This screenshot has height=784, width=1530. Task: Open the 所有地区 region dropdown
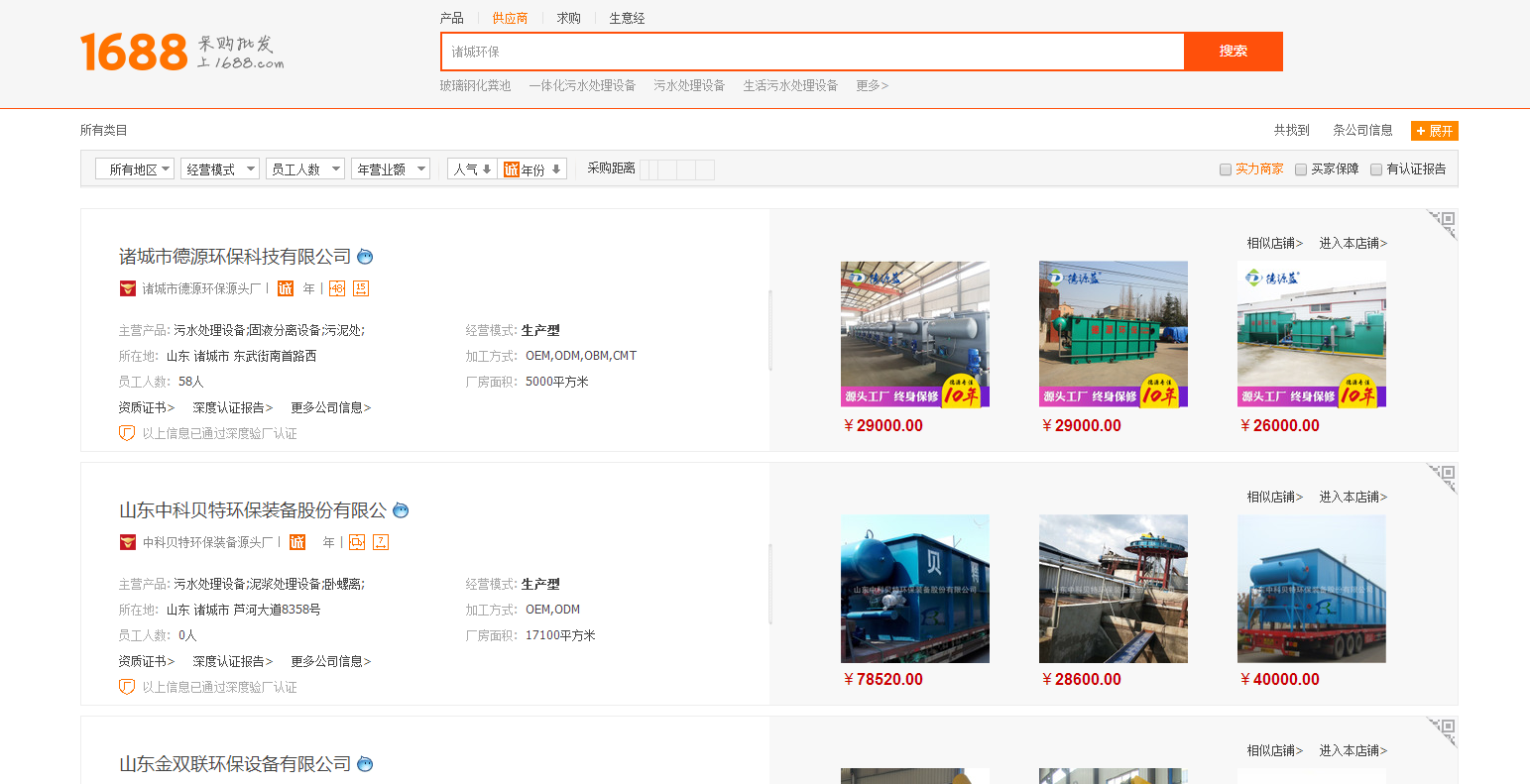tap(135, 169)
